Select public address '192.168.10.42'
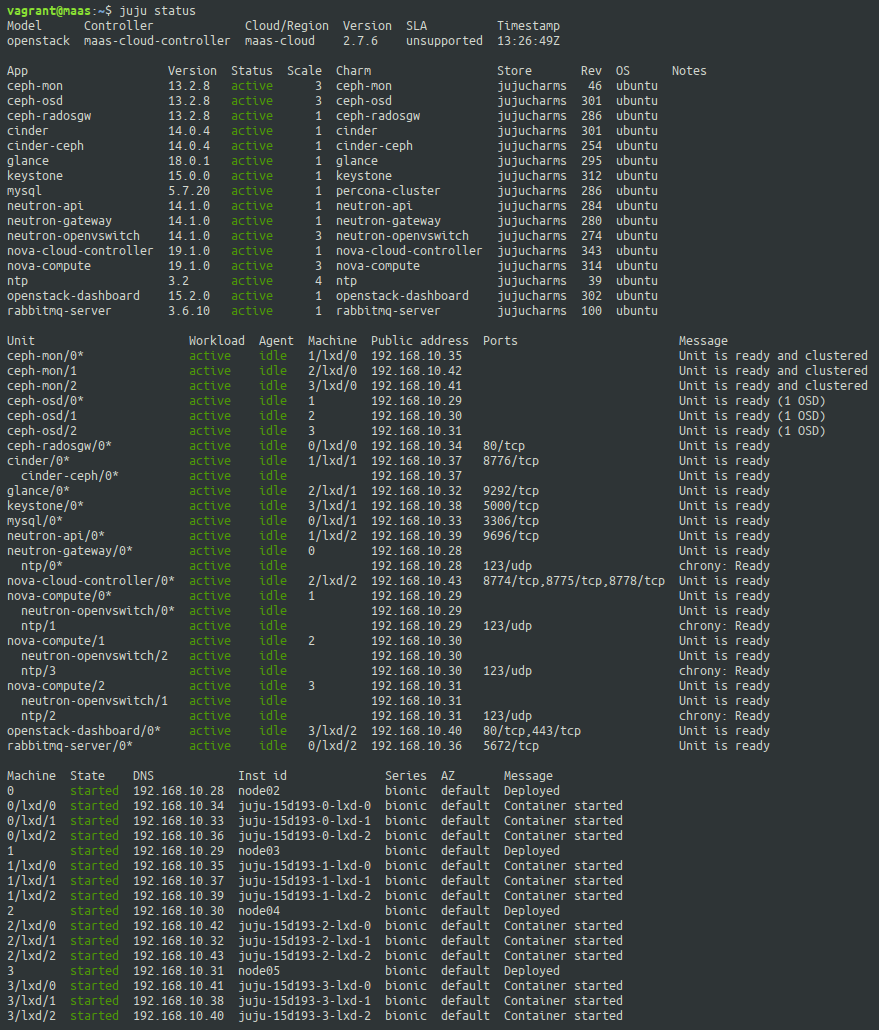 417,370
